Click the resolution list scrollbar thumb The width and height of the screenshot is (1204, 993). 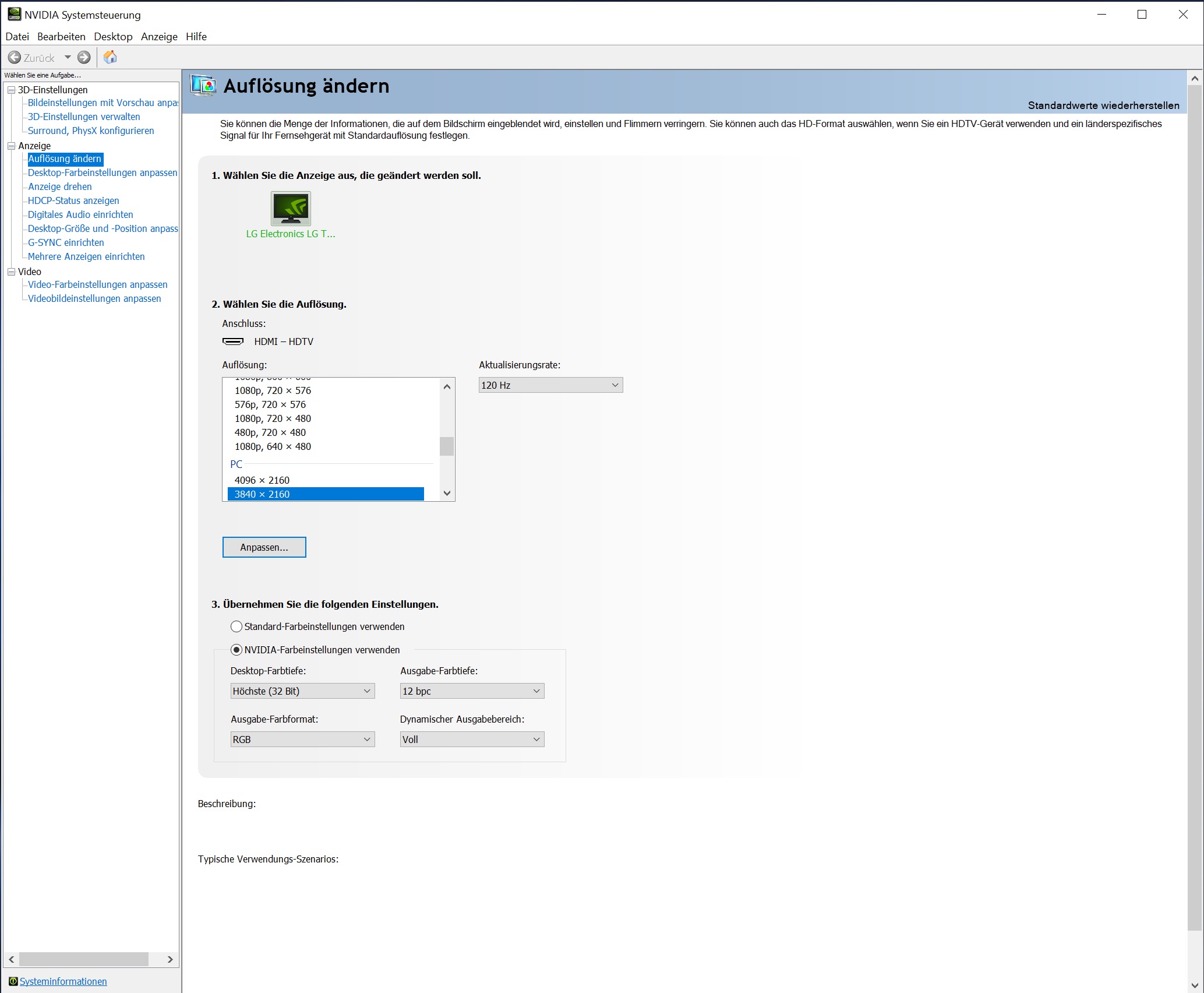447,446
